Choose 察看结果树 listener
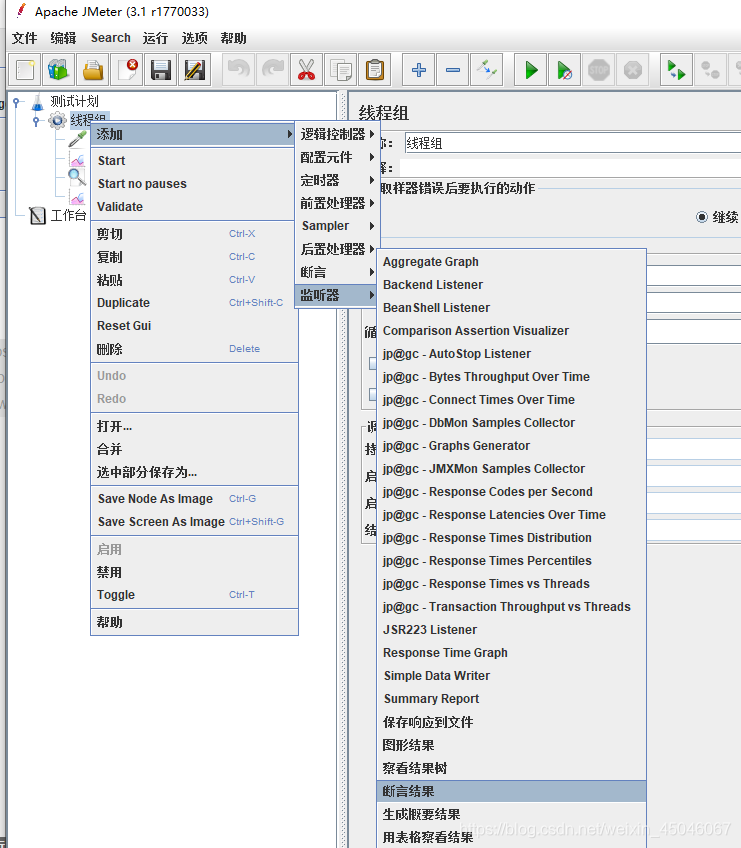The width and height of the screenshot is (741, 848). click(x=512, y=768)
